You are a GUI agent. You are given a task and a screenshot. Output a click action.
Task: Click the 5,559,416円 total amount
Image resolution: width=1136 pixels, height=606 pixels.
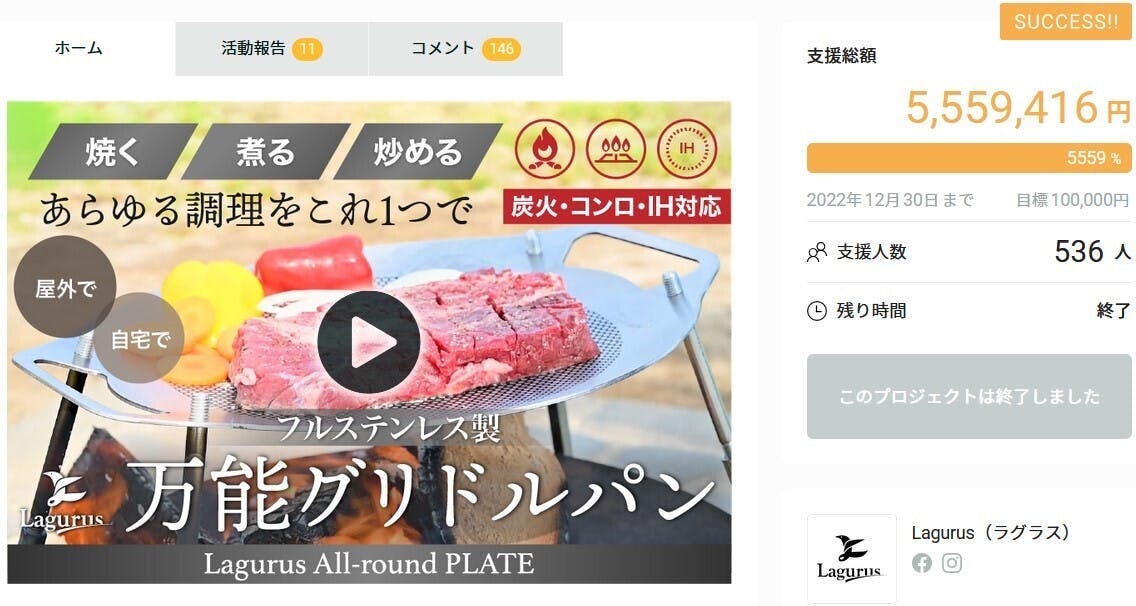click(1018, 108)
